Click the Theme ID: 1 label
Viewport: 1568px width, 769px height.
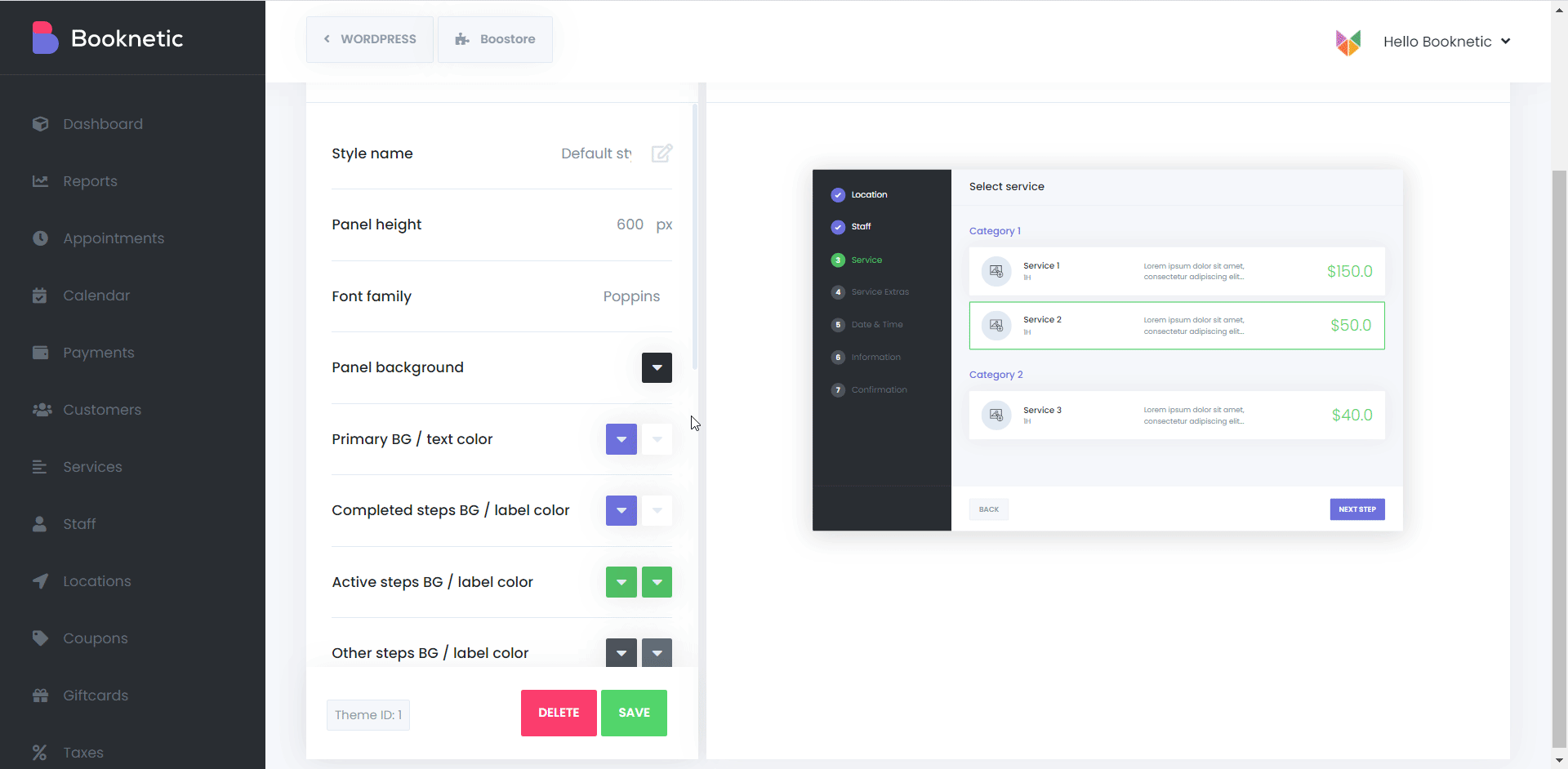[368, 715]
